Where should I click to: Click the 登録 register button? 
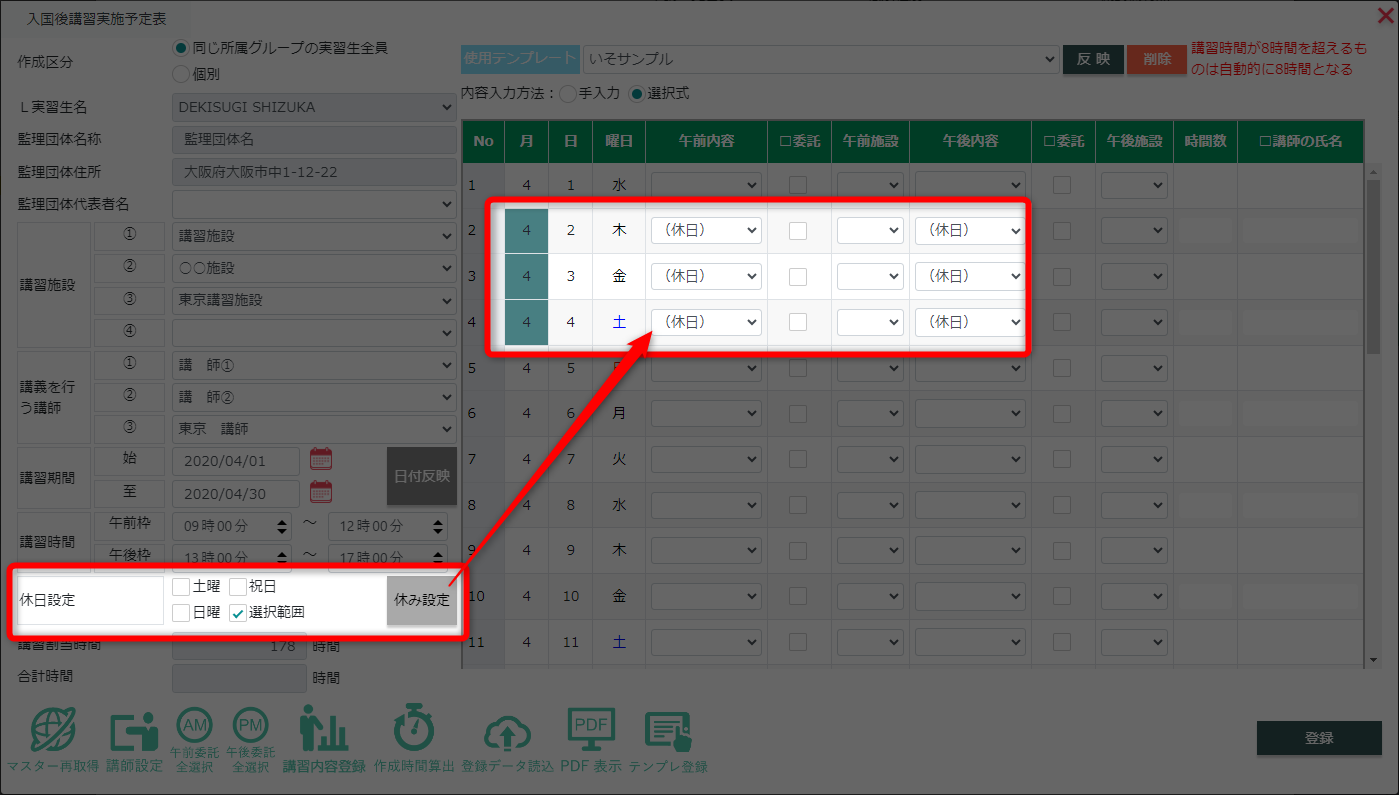[x=1319, y=738]
